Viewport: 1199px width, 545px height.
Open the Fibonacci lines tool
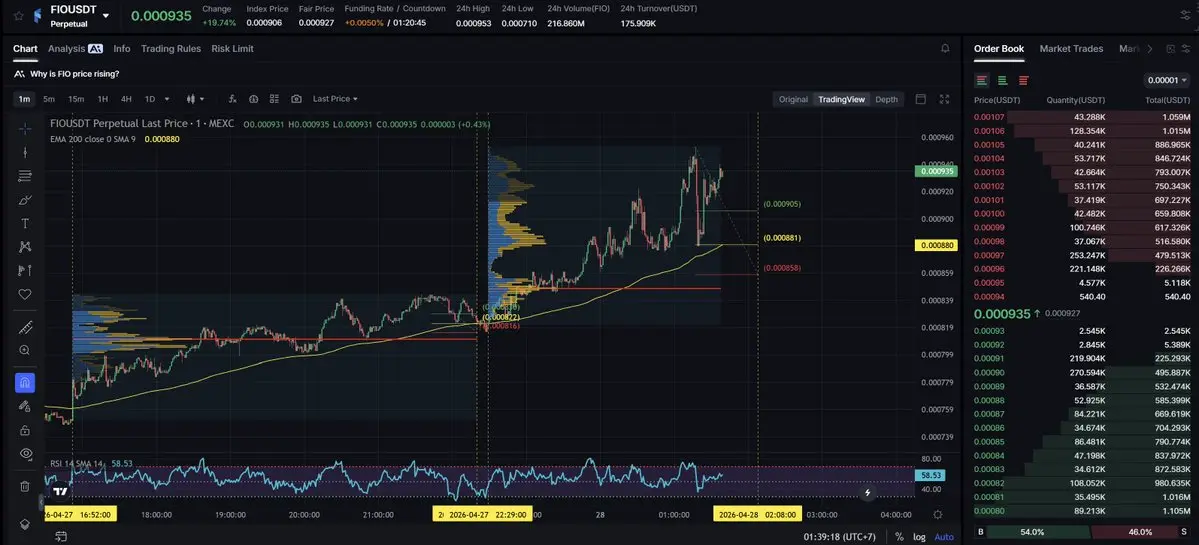pos(24,176)
